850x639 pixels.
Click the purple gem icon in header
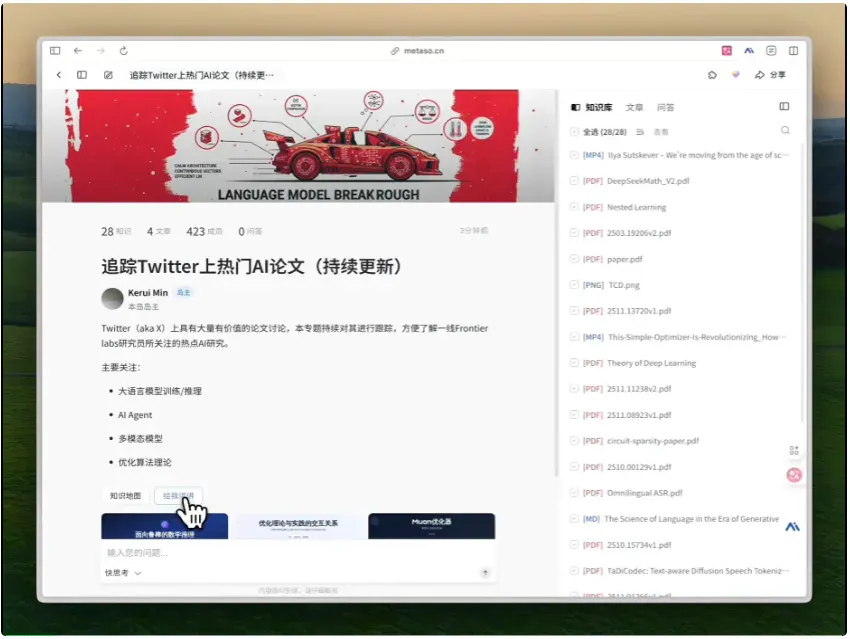(x=736, y=74)
